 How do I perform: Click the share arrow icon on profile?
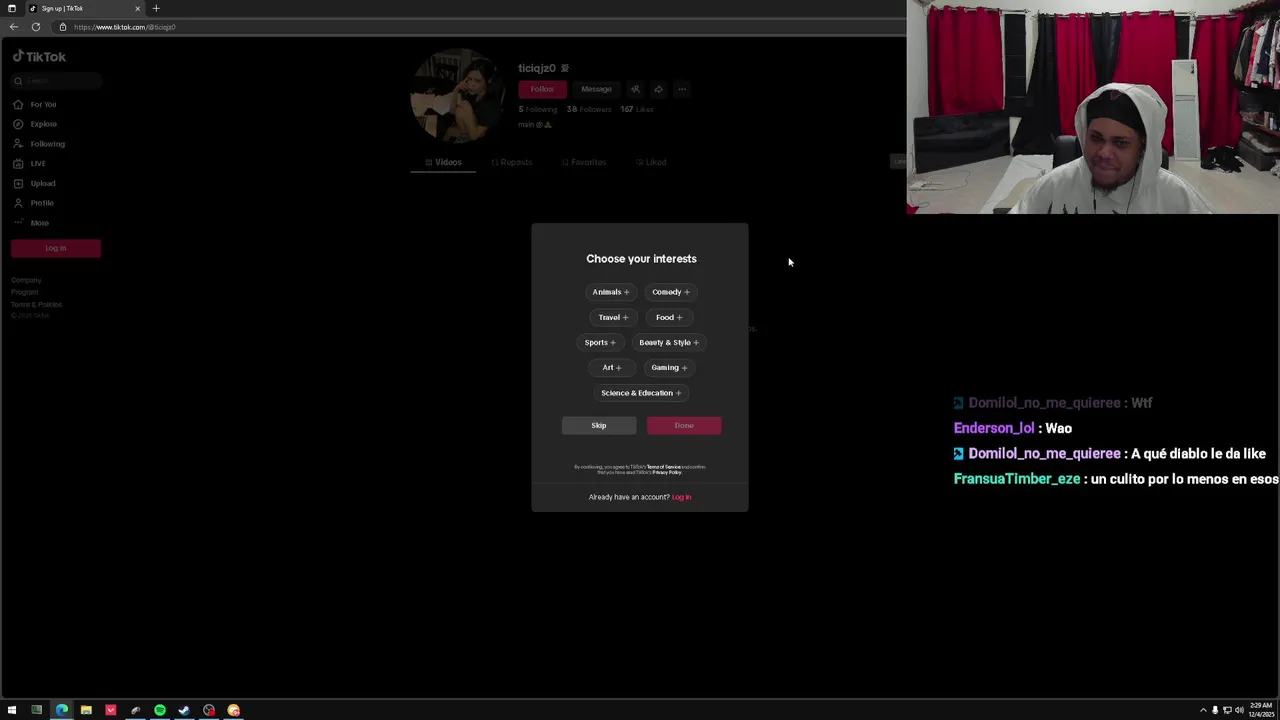[x=658, y=89]
